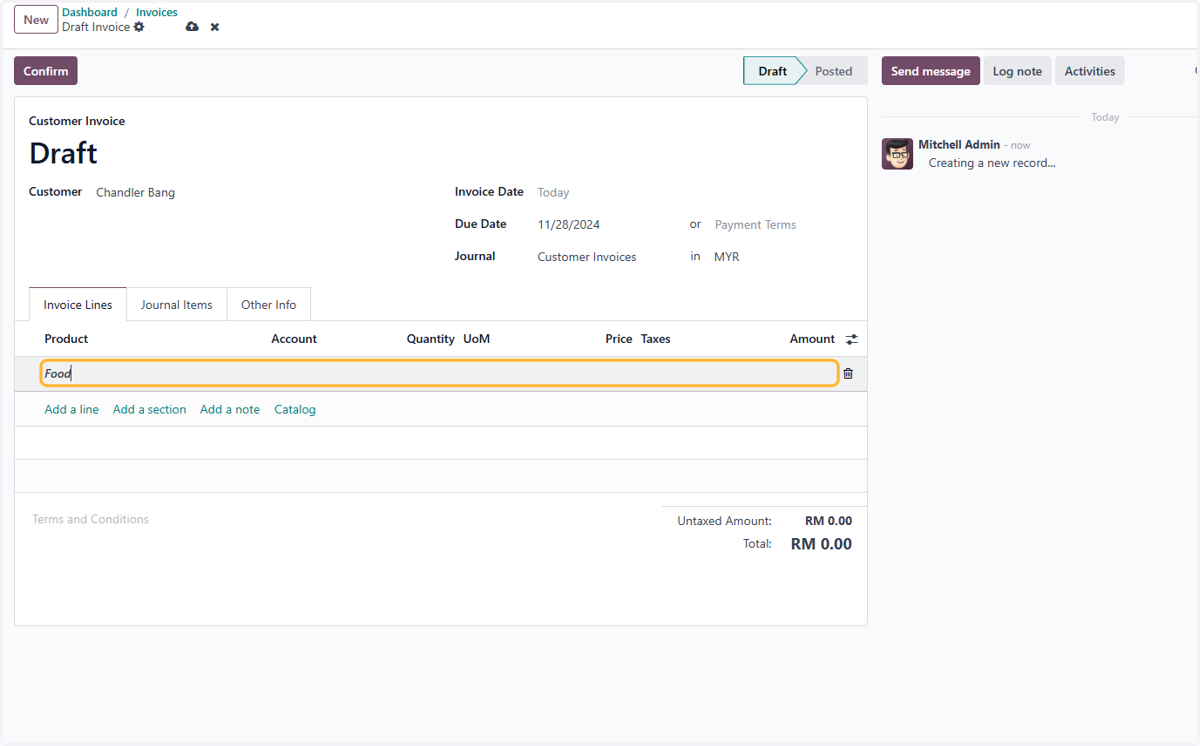The image size is (1200, 746).
Task: Click Add a line link
Action: pos(72,409)
